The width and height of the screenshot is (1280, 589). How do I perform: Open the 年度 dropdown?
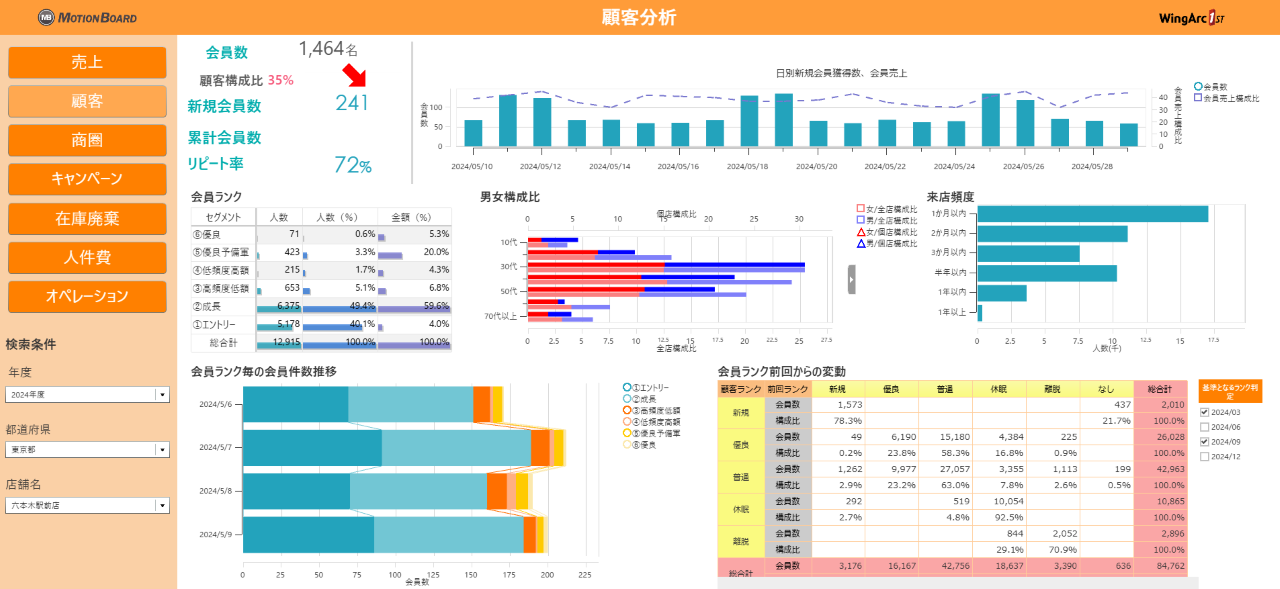162,394
